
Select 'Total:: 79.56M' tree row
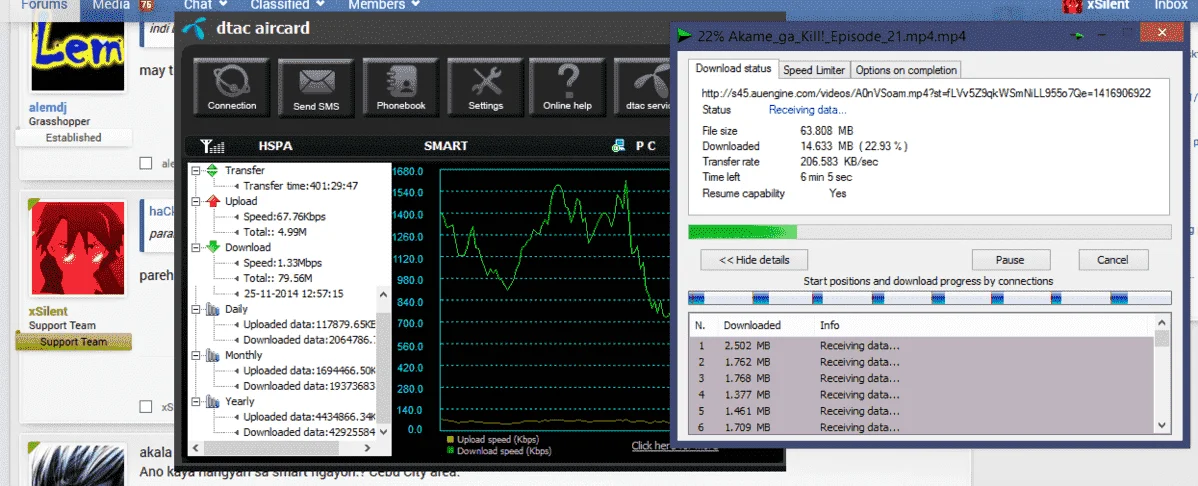tap(277, 278)
